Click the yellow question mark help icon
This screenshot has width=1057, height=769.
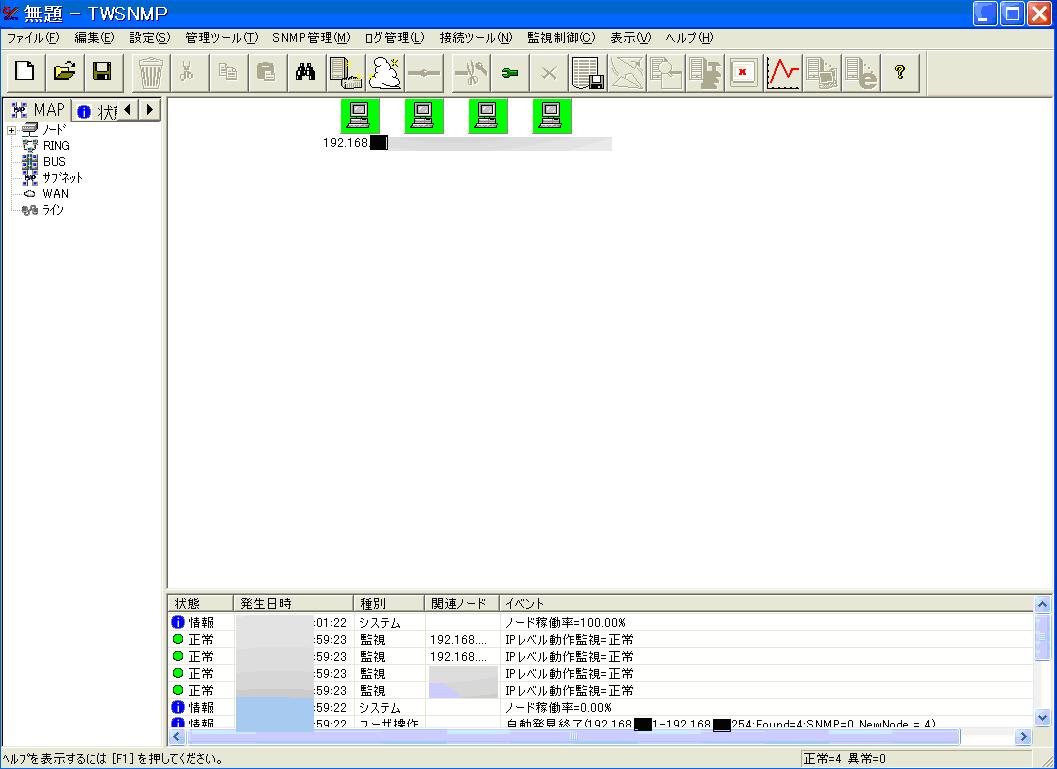(x=899, y=72)
